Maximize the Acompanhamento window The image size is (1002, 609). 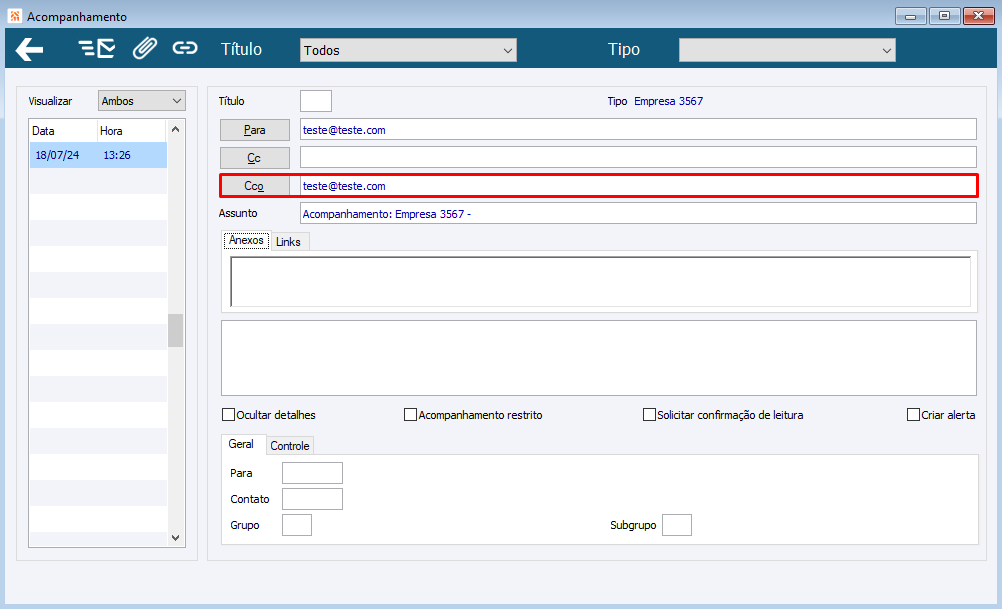pos(944,16)
